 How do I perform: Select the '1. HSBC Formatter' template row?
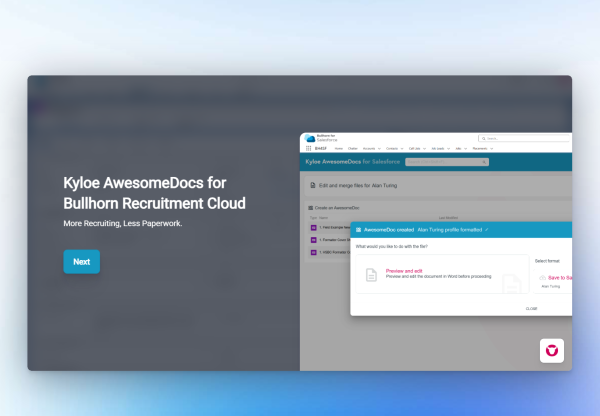point(330,252)
